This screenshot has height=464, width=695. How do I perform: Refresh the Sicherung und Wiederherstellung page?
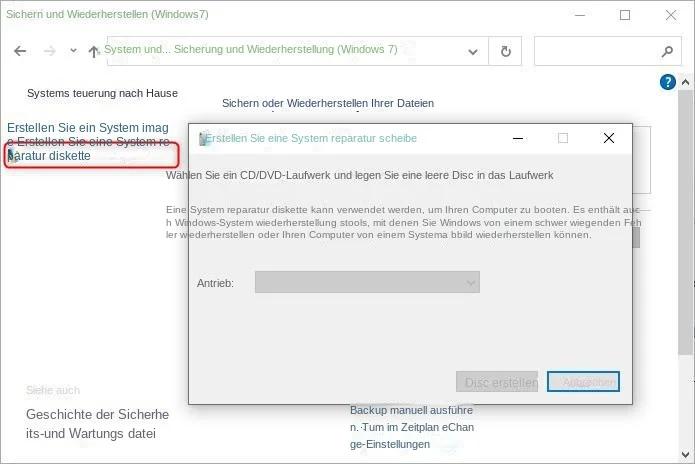pyautogui.click(x=505, y=51)
